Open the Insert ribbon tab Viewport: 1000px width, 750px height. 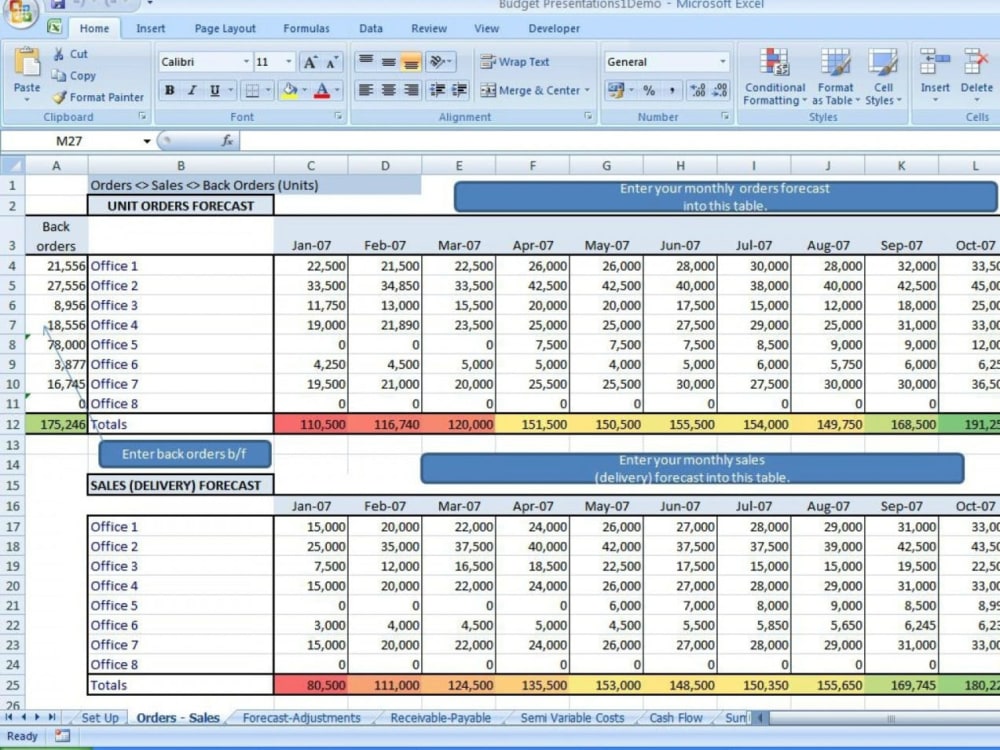(151, 29)
